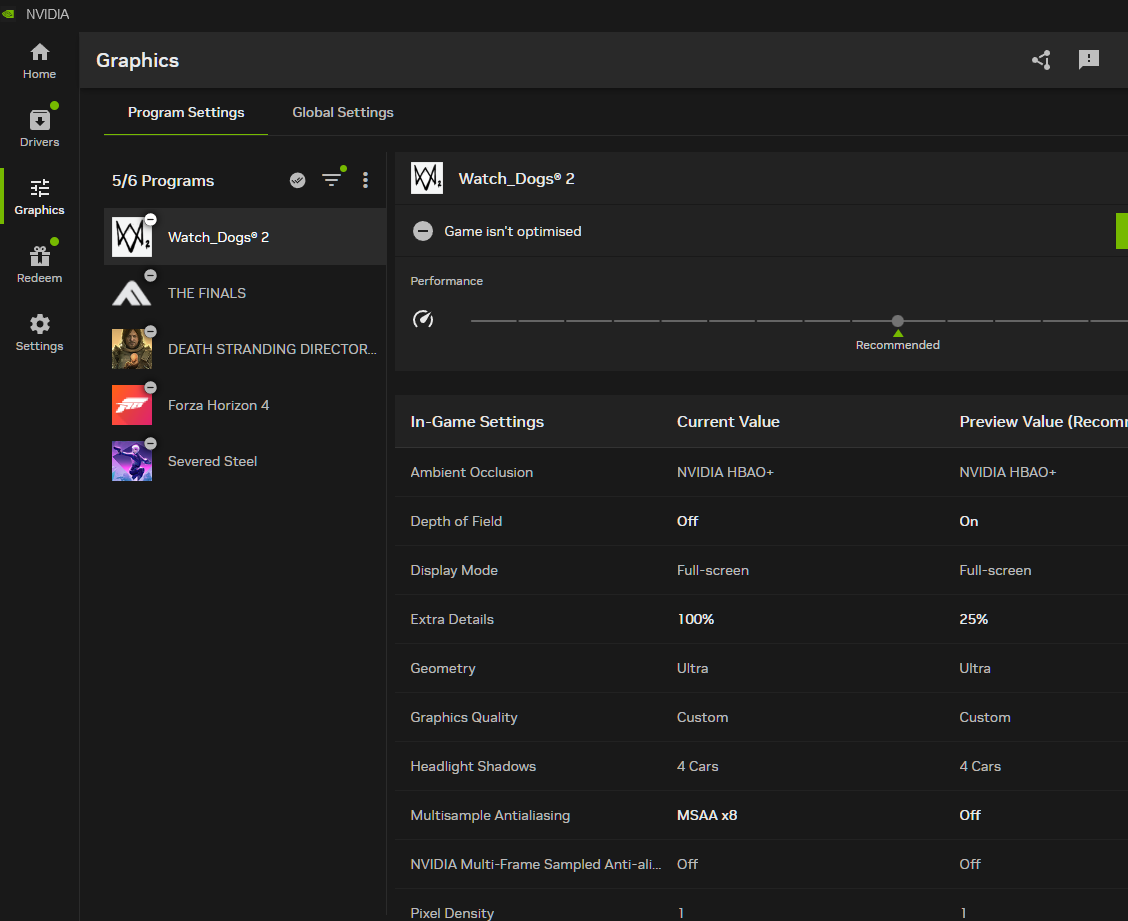The width and height of the screenshot is (1128, 921).
Task: Click Forza Horizon 4 game icon
Action: [132, 405]
